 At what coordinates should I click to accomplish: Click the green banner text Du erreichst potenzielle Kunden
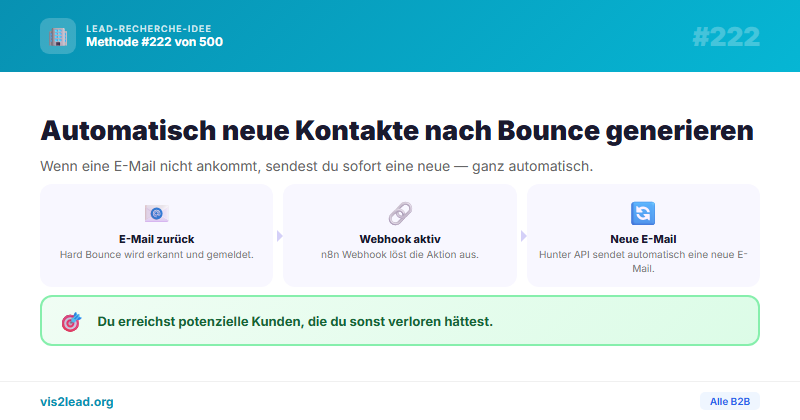tap(295, 322)
